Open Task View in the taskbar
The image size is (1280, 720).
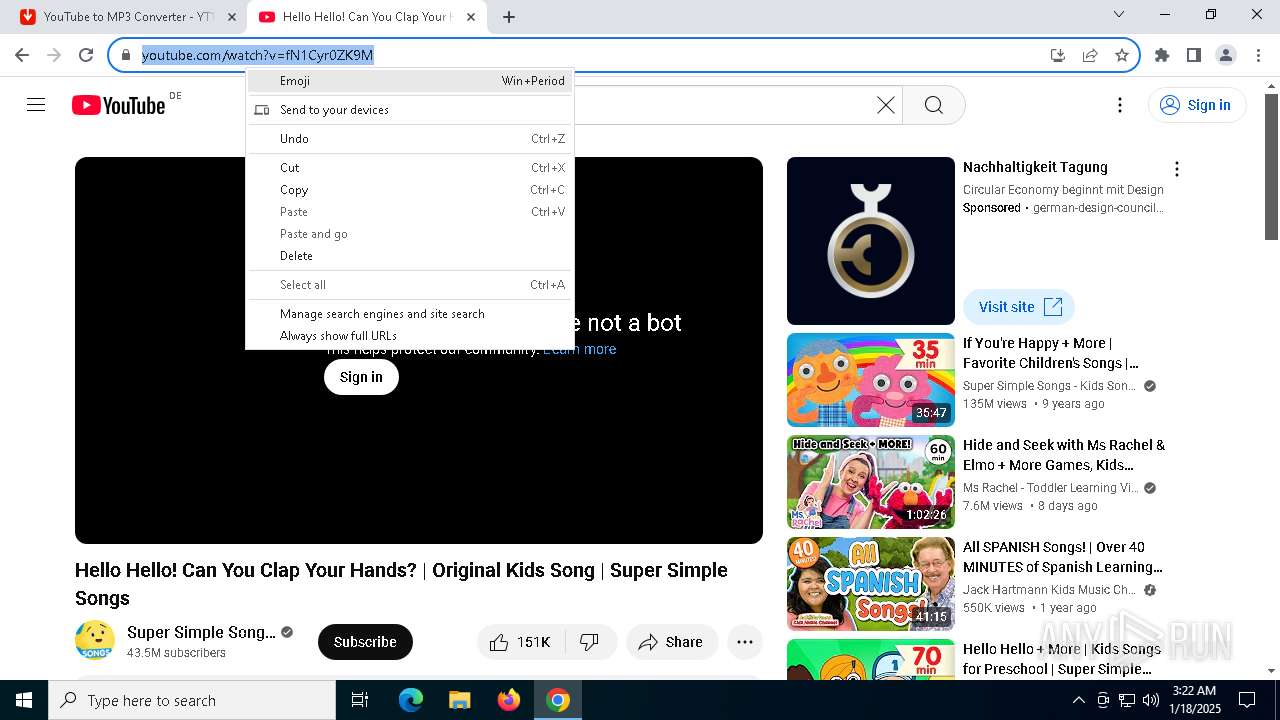(360, 700)
